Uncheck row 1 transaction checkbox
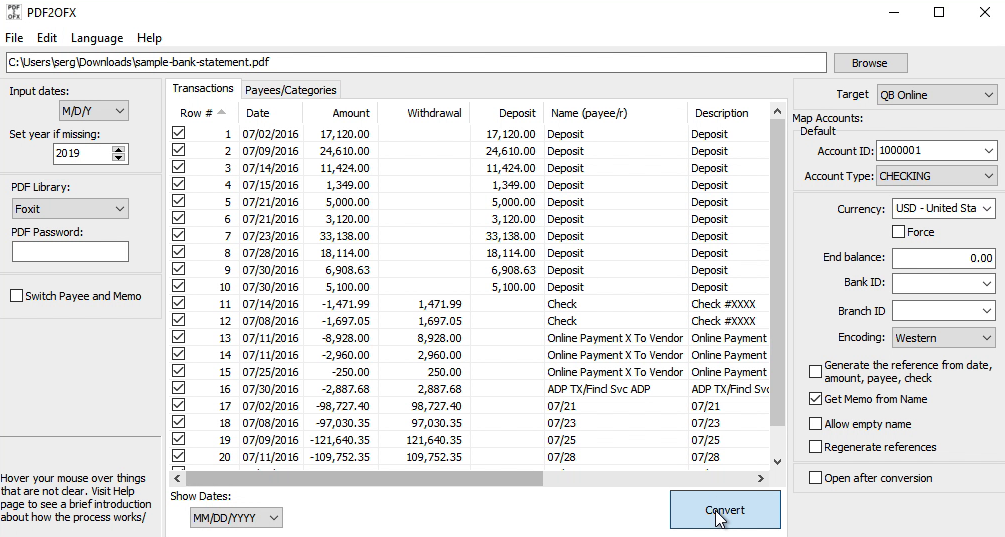 (178, 133)
